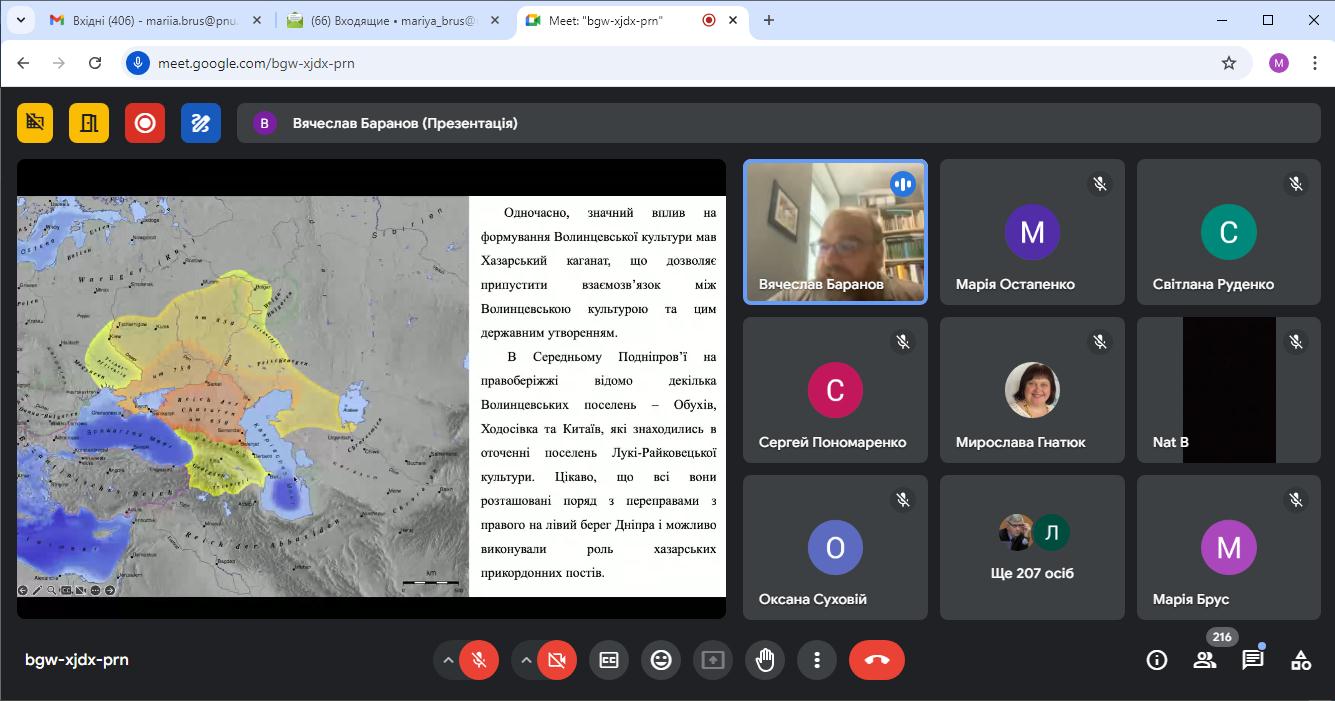Toggle closed captions
1335x701 pixels.
click(x=609, y=660)
